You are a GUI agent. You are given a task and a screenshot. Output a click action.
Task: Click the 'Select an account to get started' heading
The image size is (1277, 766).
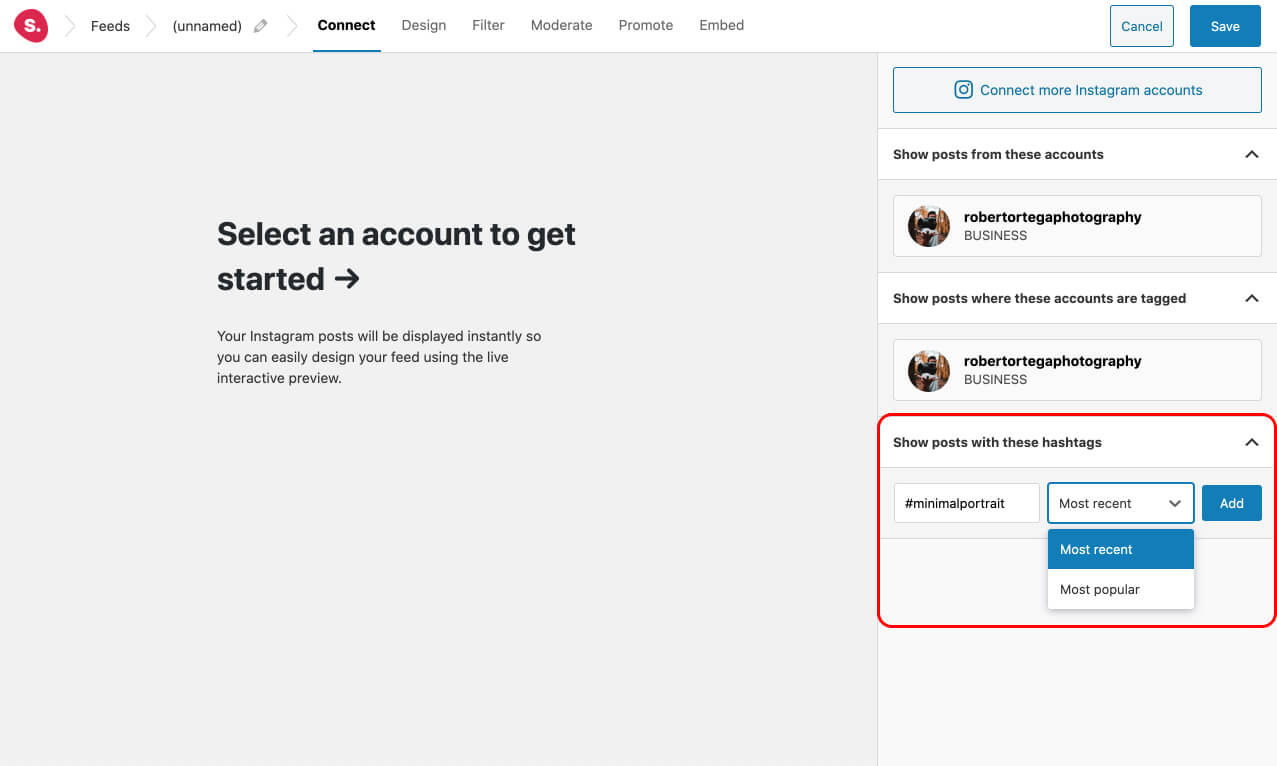click(396, 256)
